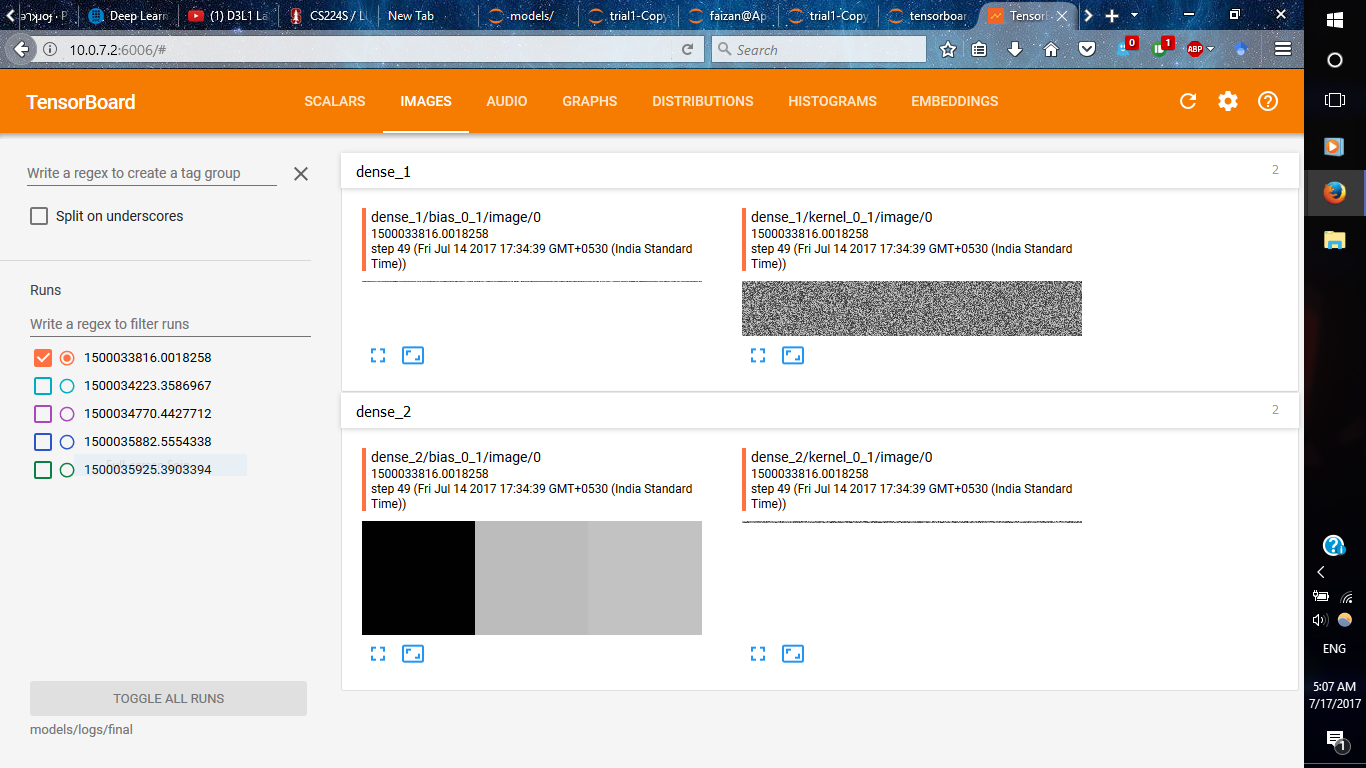Viewport: 1366px width, 768px height.
Task: Click aspect-ratio icon under dense_2/bias_0_1 image
Action: 413,653
